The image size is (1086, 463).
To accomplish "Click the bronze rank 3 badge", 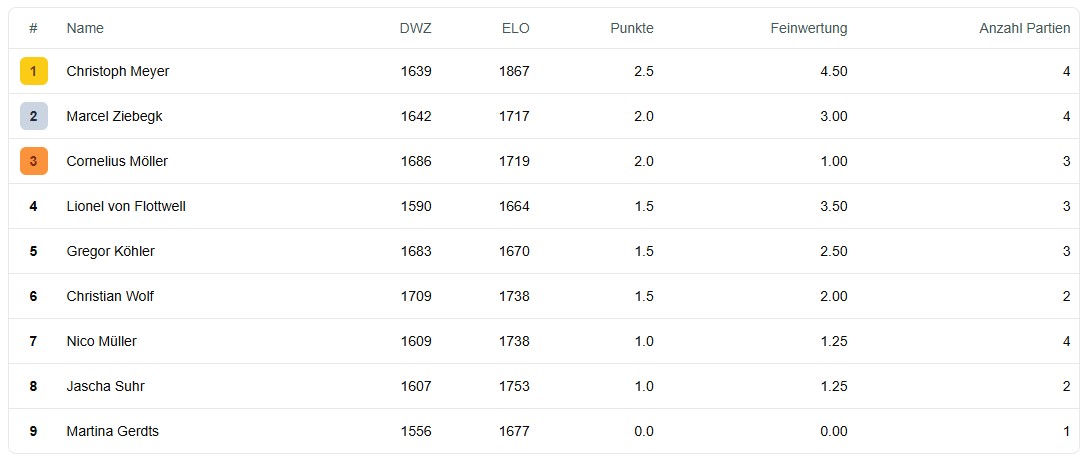I will click(x=34, y=161).
